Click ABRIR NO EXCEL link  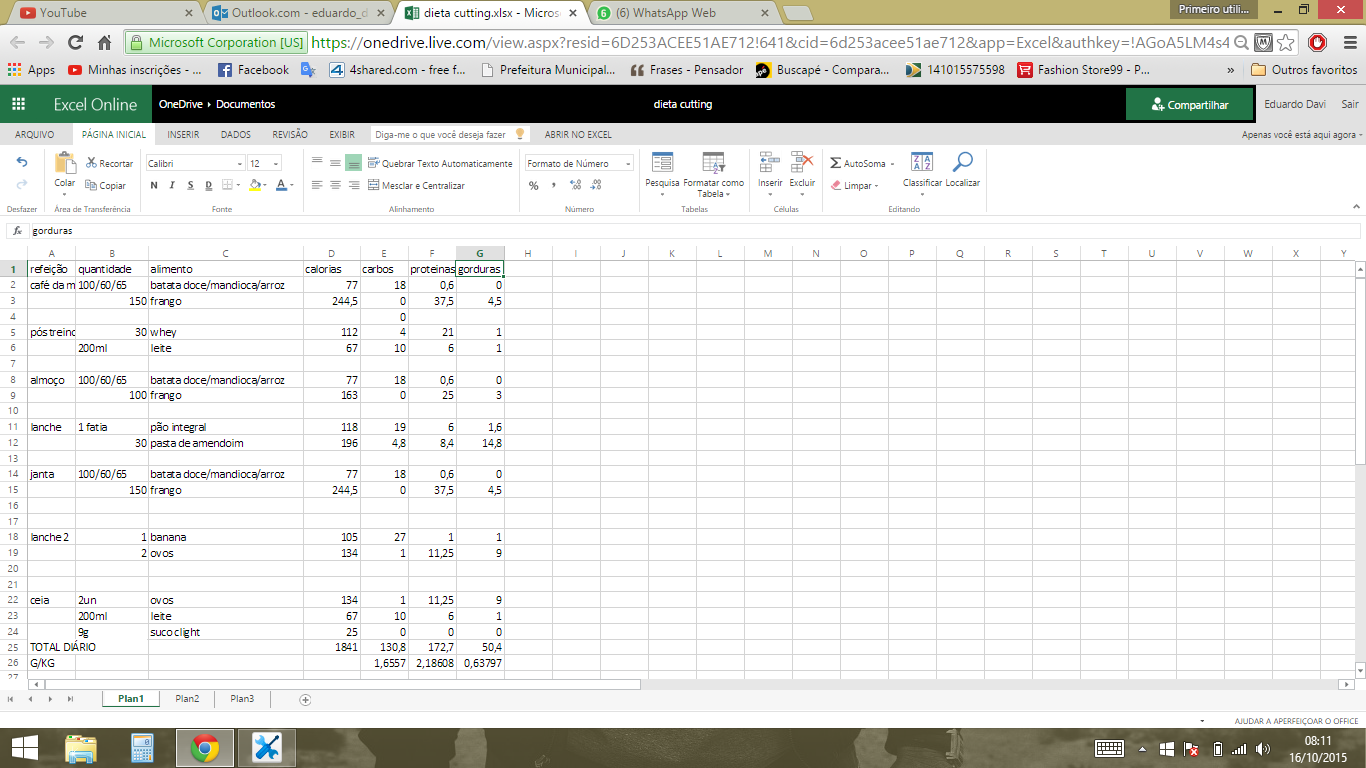(578, 134)
